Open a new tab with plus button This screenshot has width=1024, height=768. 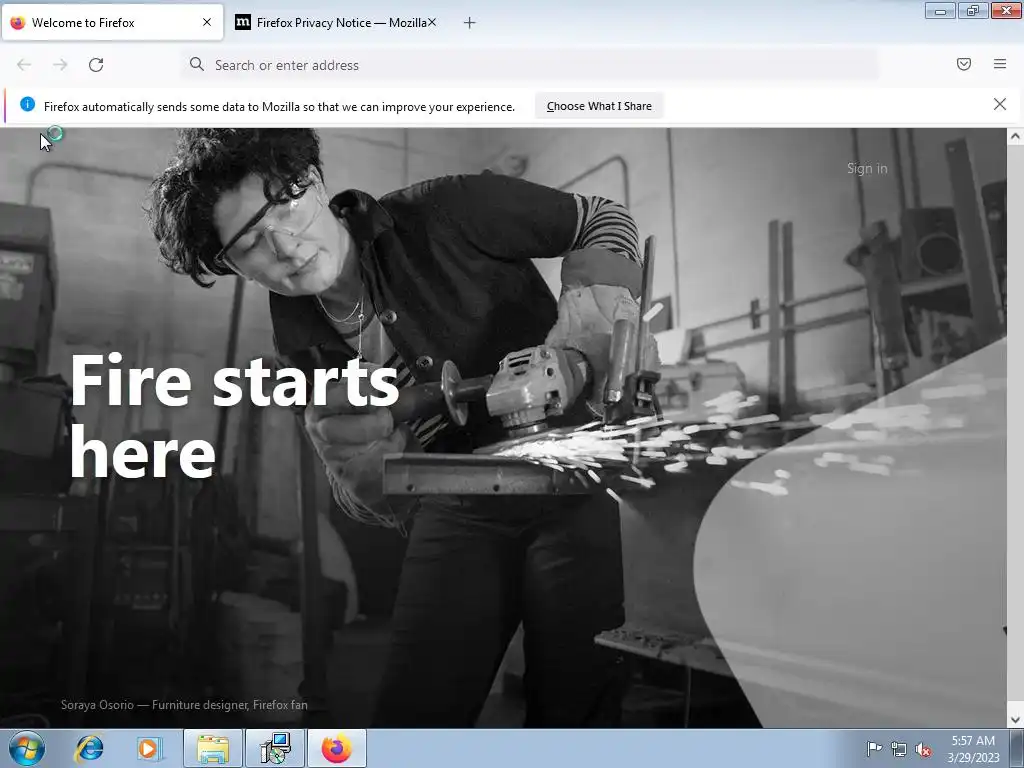[470, 23]
